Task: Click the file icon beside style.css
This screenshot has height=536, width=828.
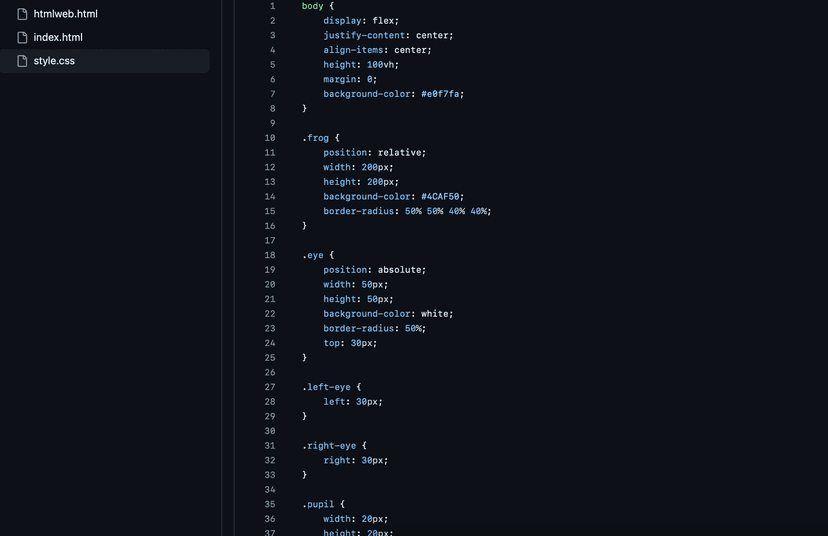Action: click(22, 61)
